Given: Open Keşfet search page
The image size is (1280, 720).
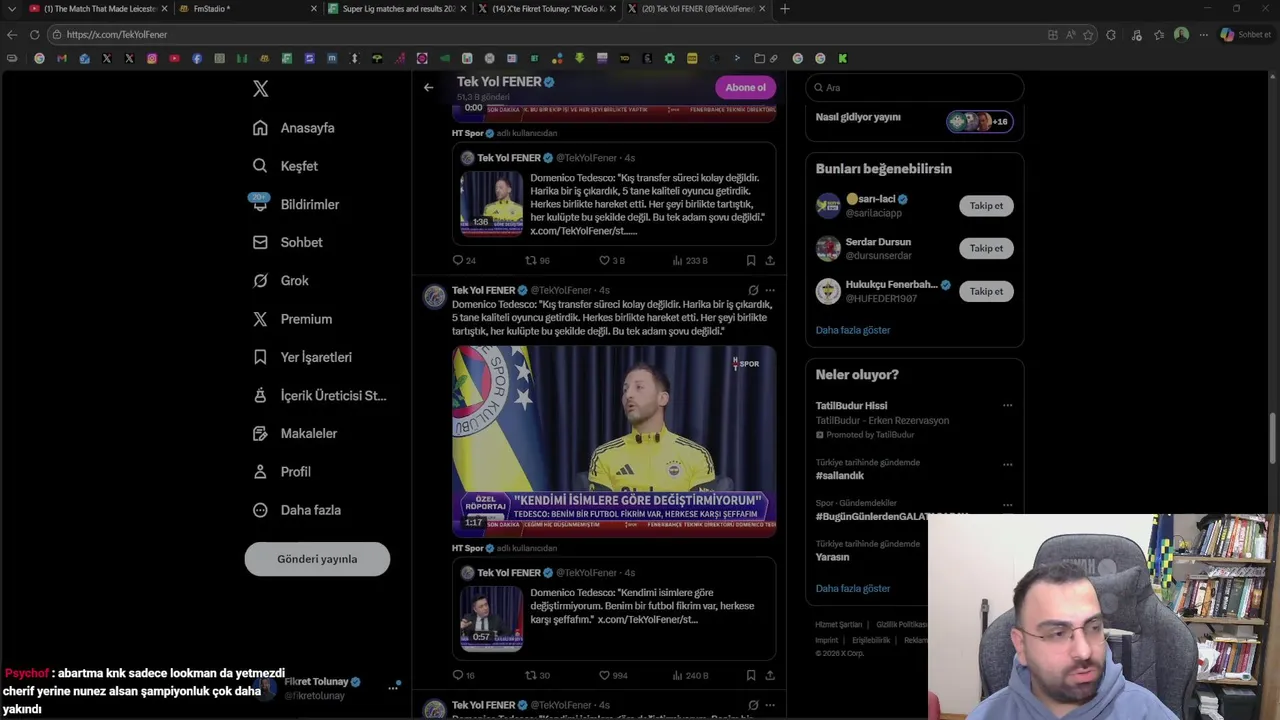Looking at the screenshot, I should click(x=285, y=166).
